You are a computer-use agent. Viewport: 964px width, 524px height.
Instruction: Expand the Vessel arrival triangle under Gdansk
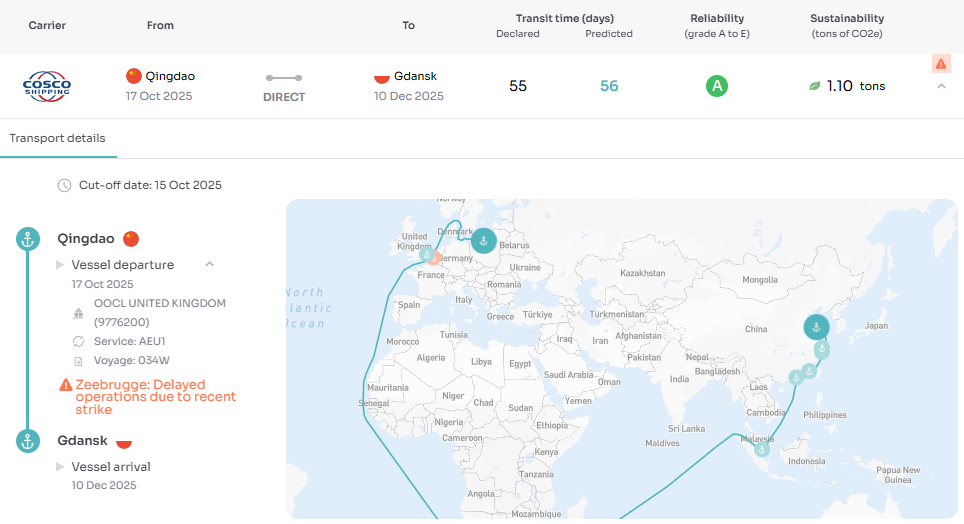tap(60, 467)
